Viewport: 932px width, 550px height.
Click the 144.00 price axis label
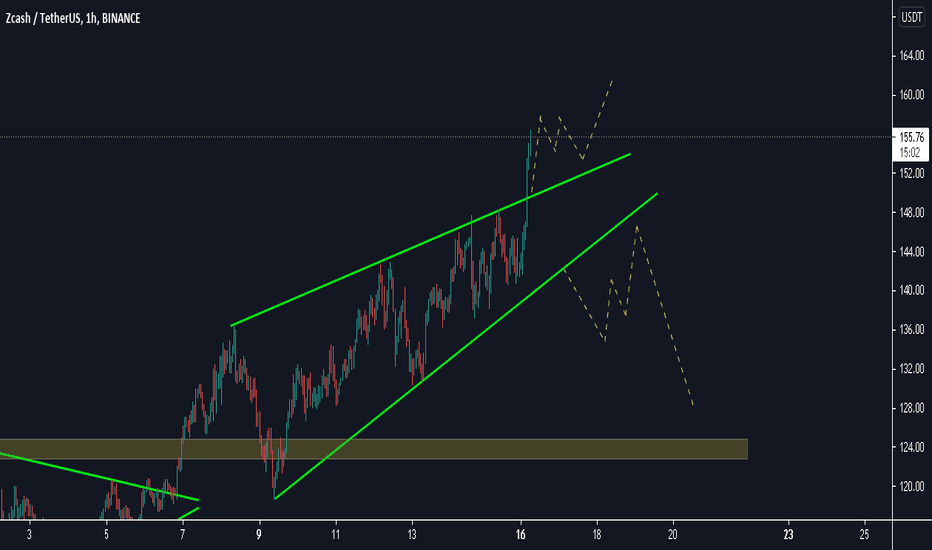pyautogui.click(x=912, y=252)
